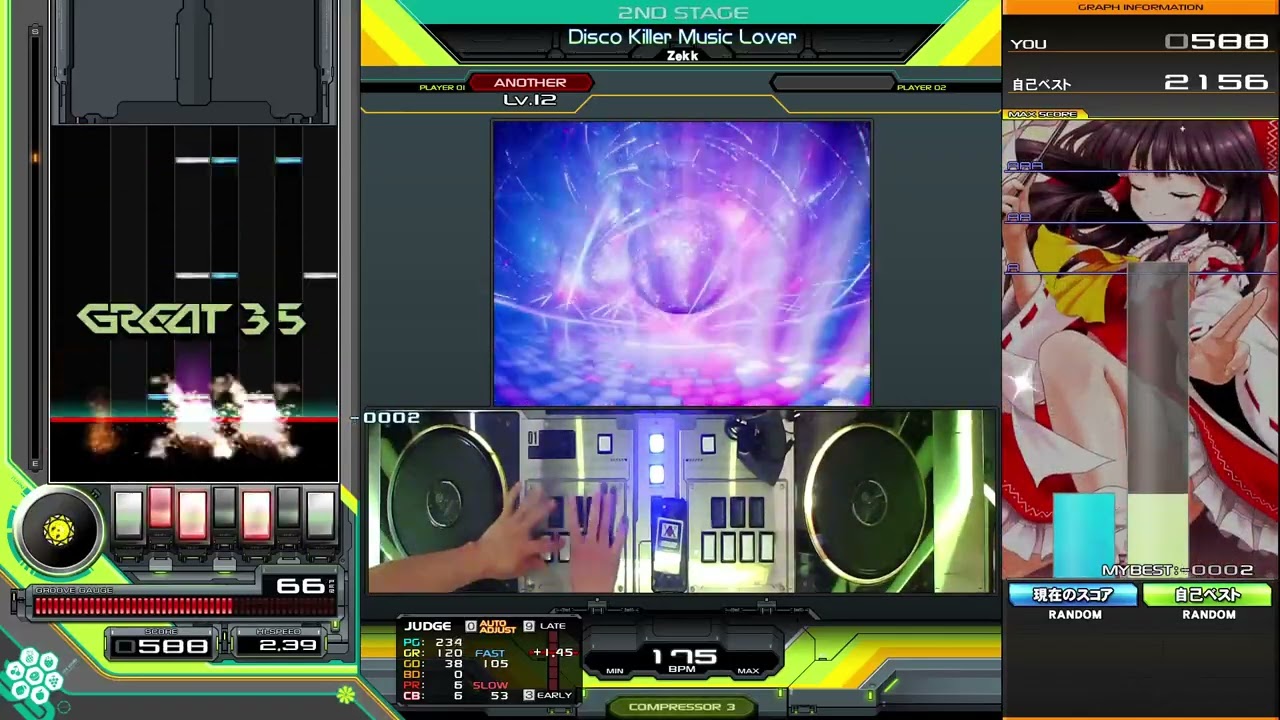Click the MYBEST:-0002 text

tap(1177, 571)
